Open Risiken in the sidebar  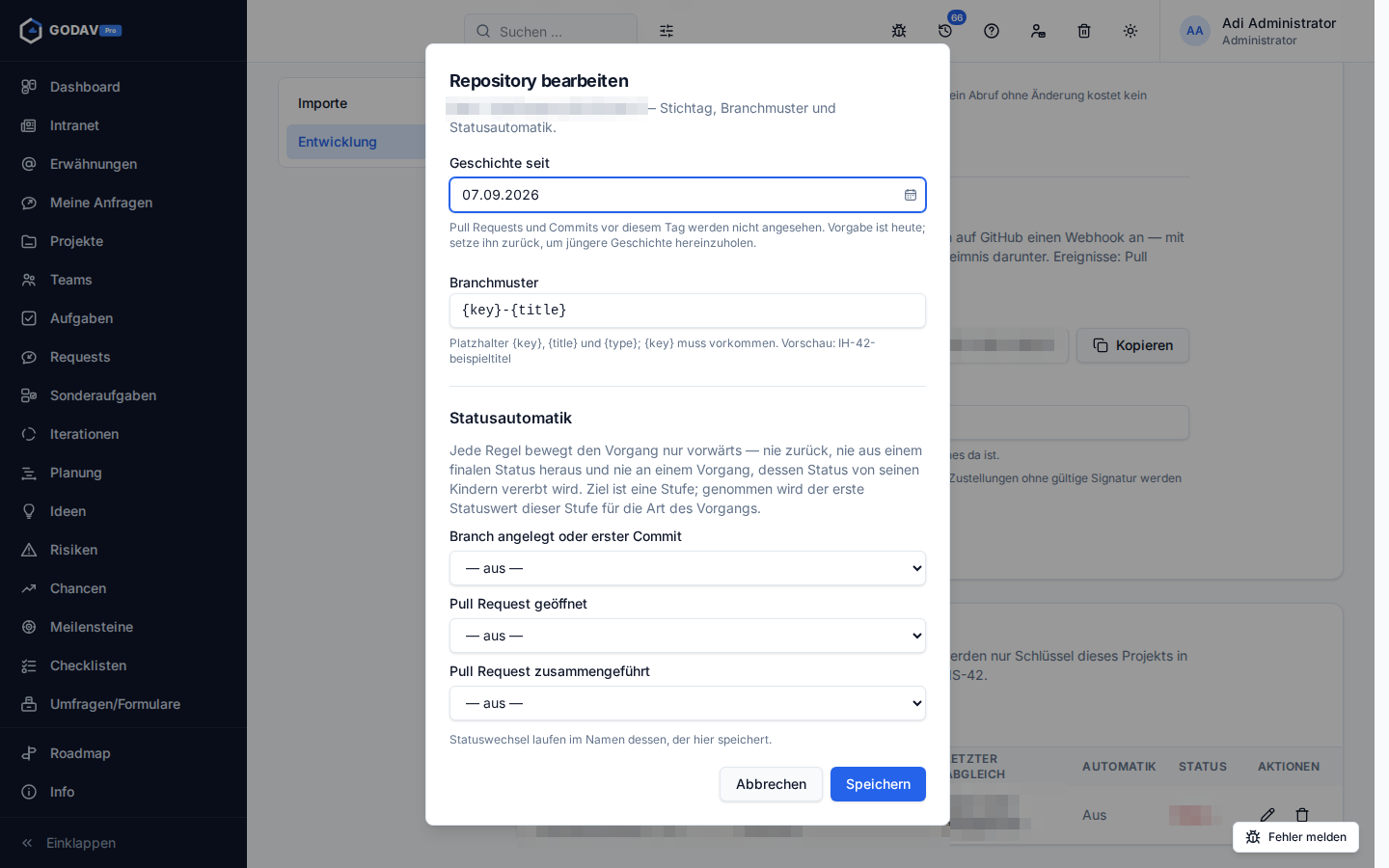pos(123,550)
